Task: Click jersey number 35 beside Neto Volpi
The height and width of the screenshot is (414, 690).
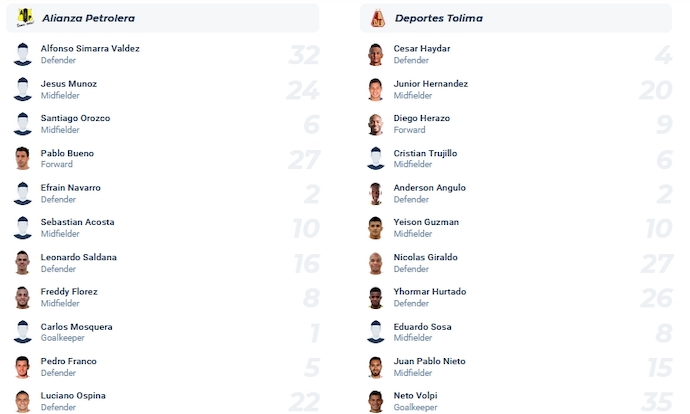Action: [656, 401]
